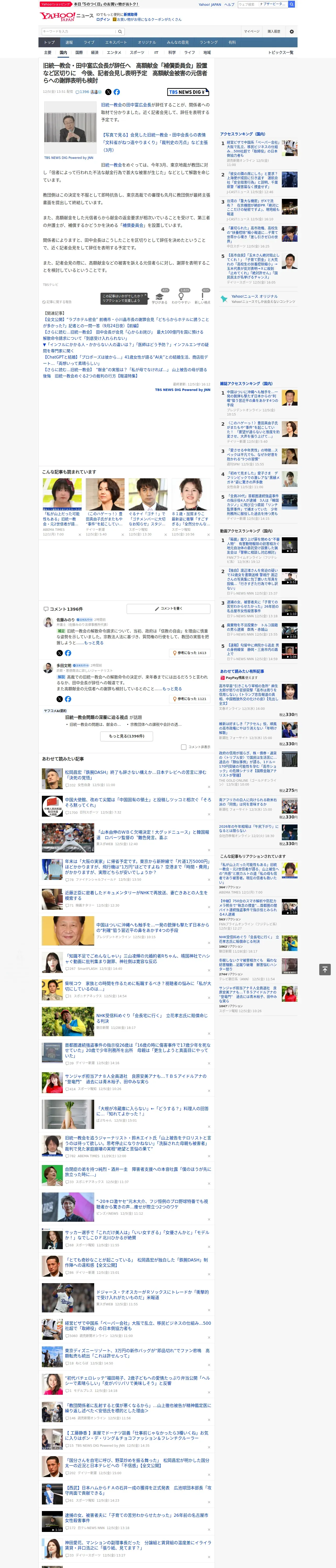Select the ライブ navigation tab

(89, 42)
